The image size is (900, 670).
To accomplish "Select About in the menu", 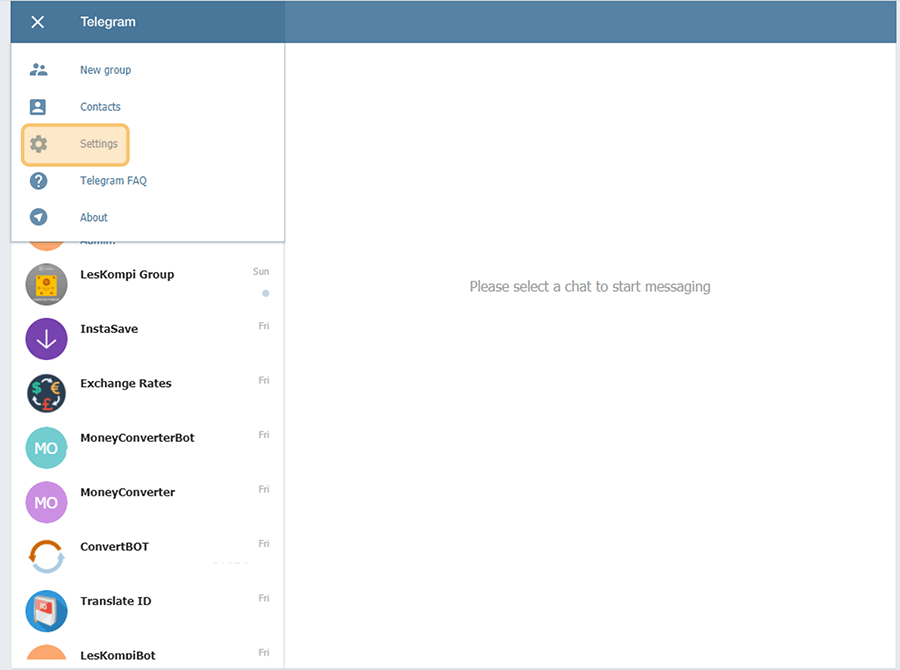I will coord(94,217).
